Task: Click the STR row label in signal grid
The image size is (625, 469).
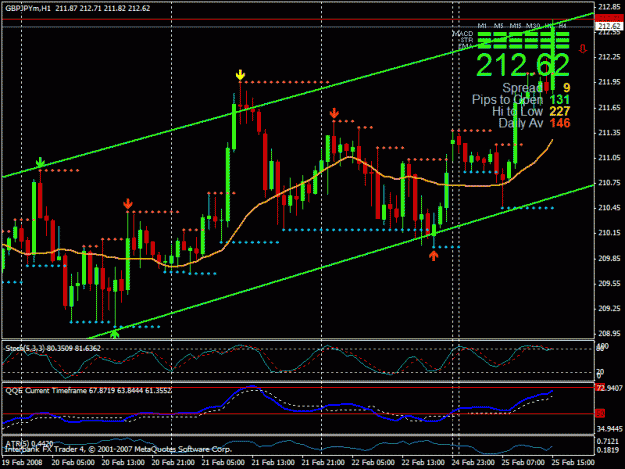Action: pyautogui.click(x=467, y=40)
